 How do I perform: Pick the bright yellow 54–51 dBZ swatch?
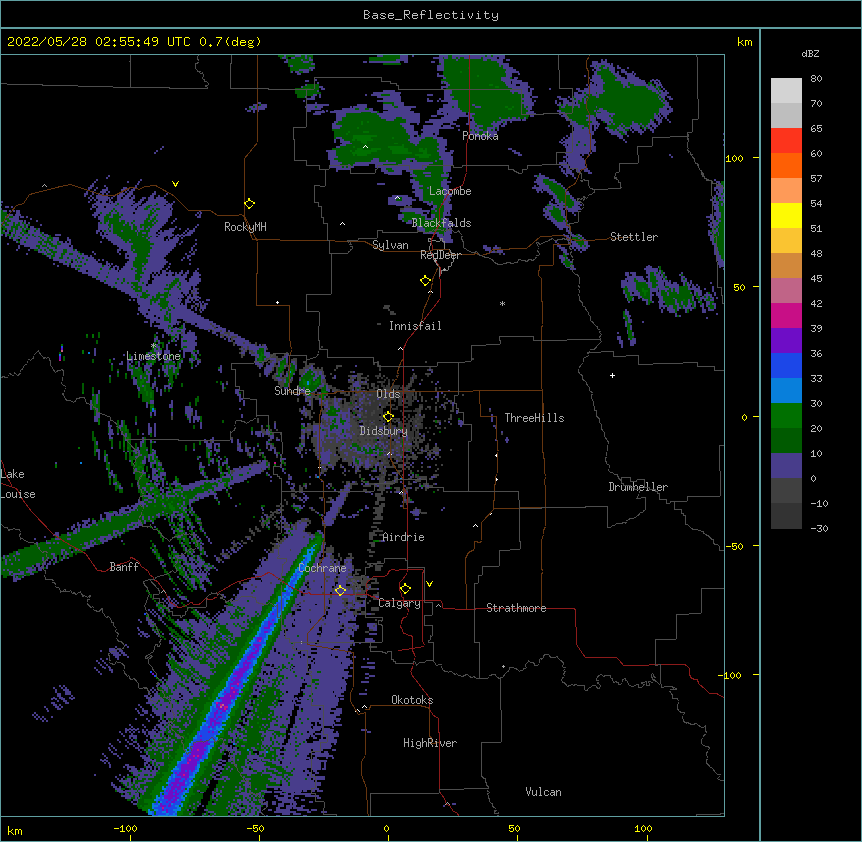point(786,215)
